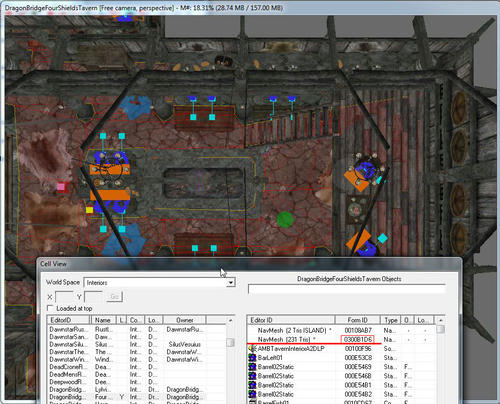Sort objects by the Form ID column header

[x=357, y=320]
